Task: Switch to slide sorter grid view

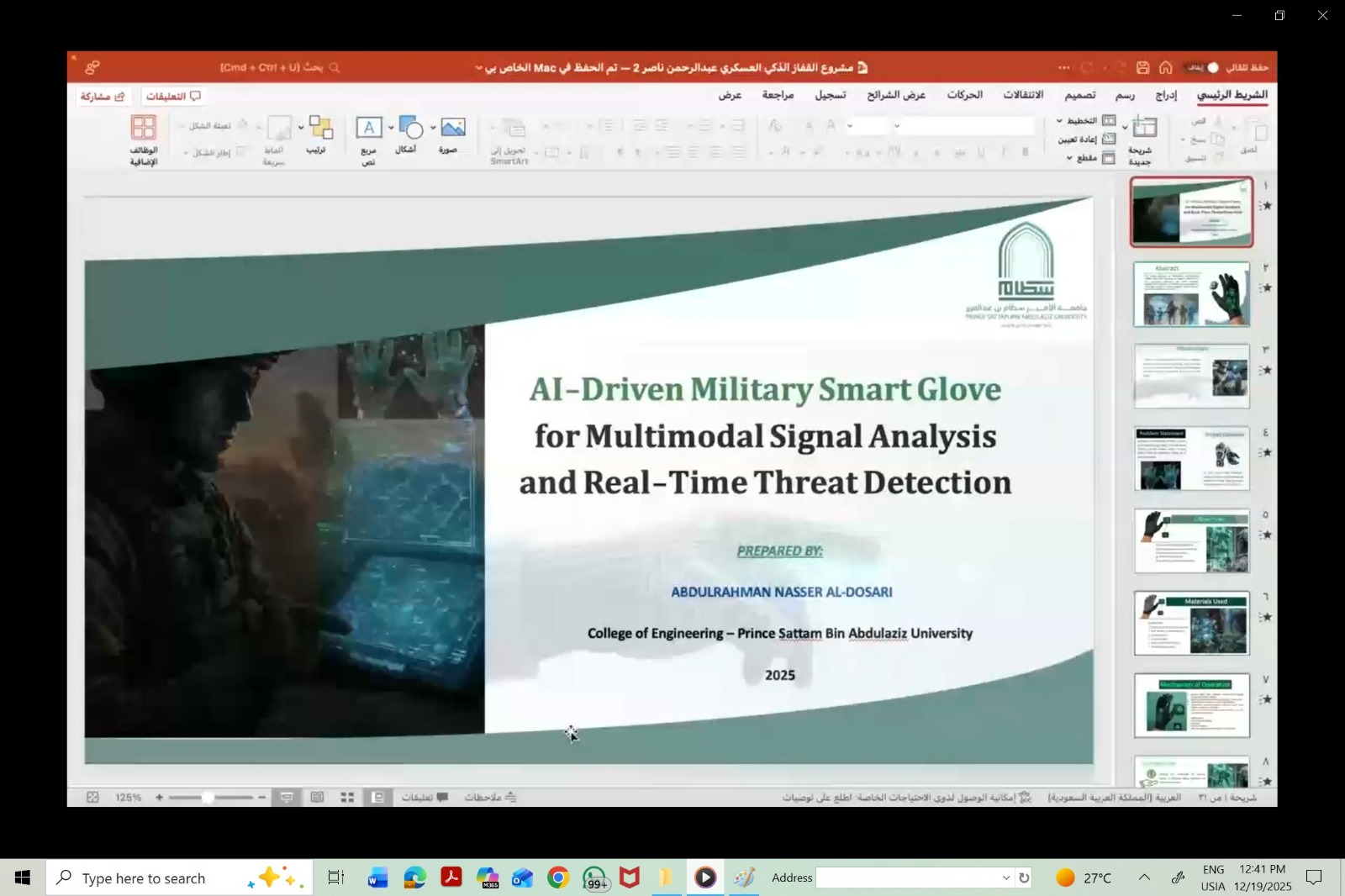Action: pos(347,798)
